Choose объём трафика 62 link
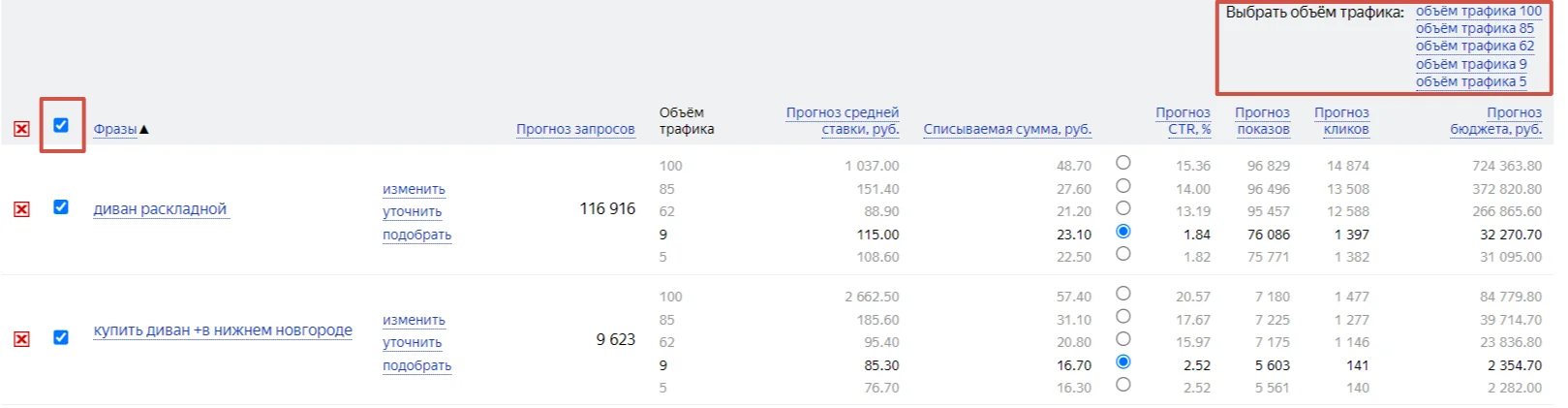This screenshot has width=1568, height=408. pos(1474,47)
